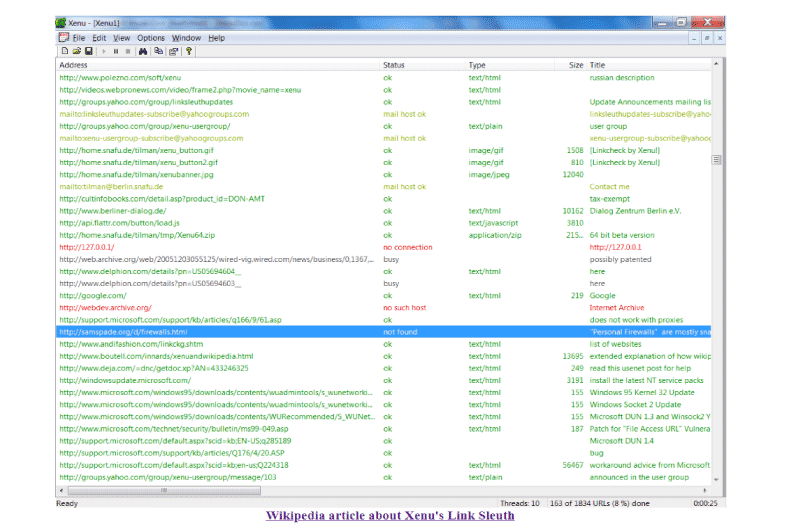Open the Edit menu

pyautogui.click(x=99, y=38)
